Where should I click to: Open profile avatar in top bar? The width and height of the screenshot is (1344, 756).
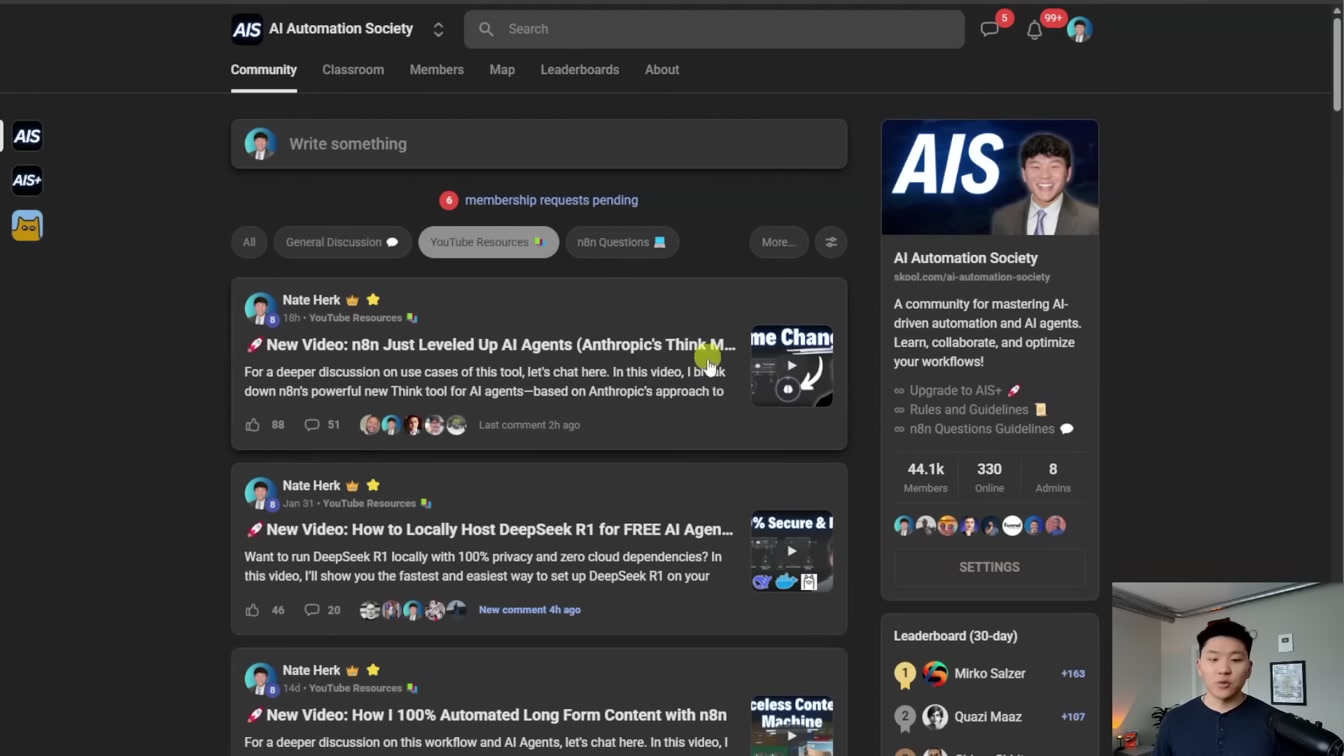pos(1079,29)
